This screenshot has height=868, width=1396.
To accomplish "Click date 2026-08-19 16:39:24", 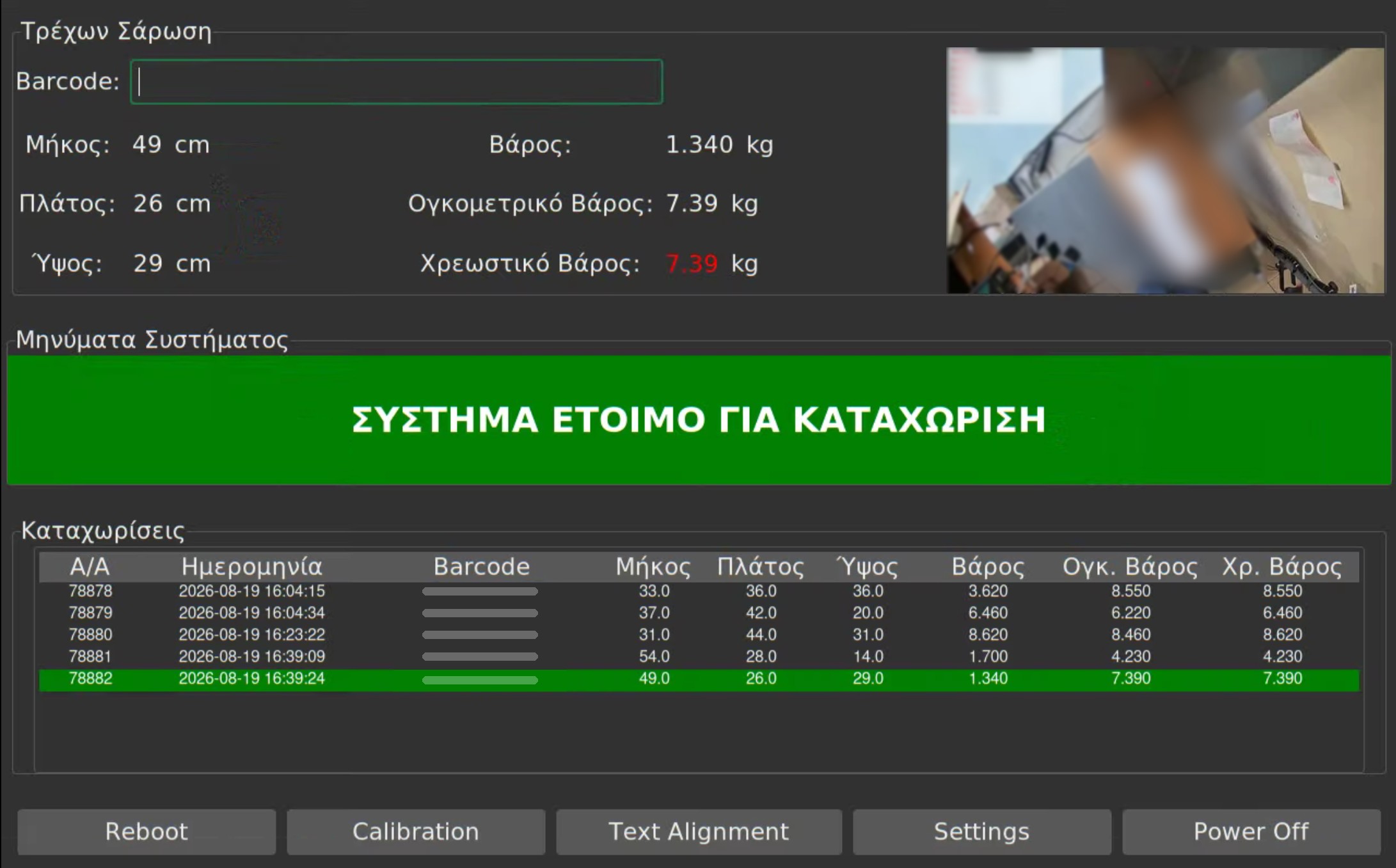I will click(252, 679).
